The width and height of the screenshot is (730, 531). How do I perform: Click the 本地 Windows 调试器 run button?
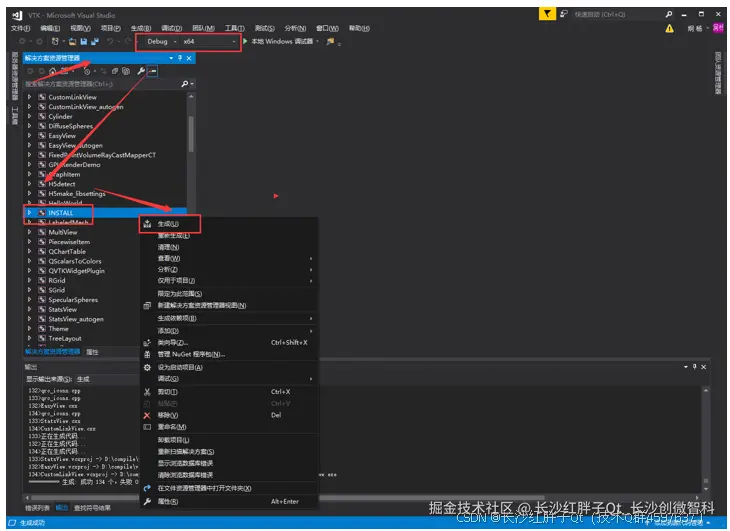[x=282, y=41]
